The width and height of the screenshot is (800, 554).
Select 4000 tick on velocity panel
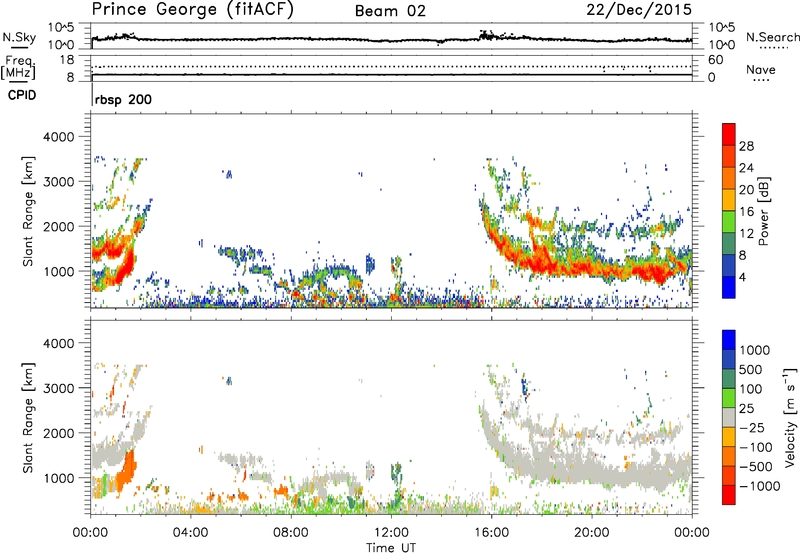point(58,343)
